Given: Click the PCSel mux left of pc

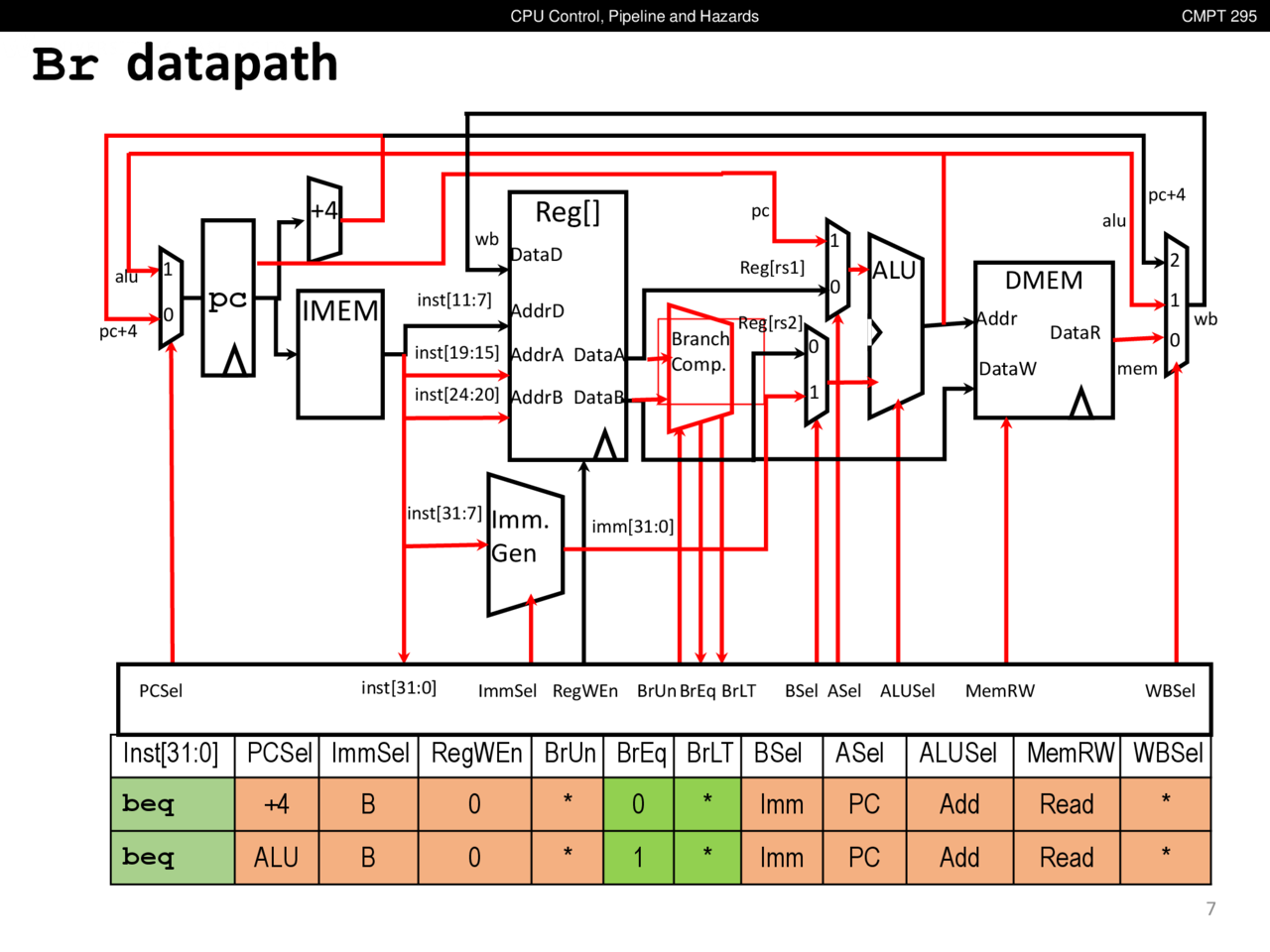Looking at the screenshot, I should 171,297.
